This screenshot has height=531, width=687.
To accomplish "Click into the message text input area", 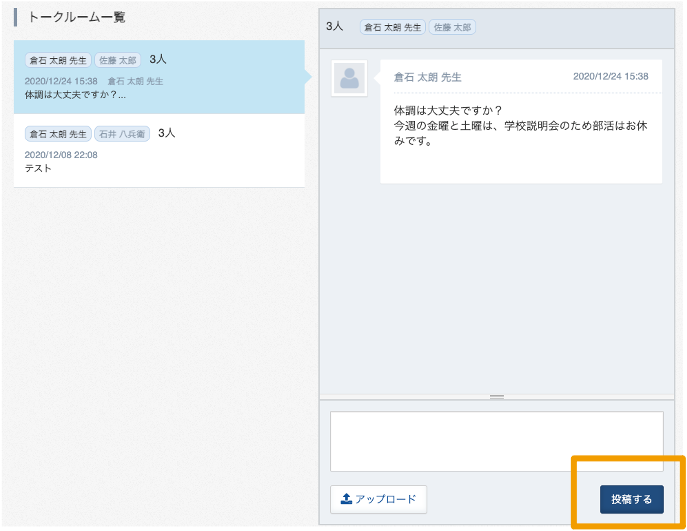I will (x=496, y=441).
